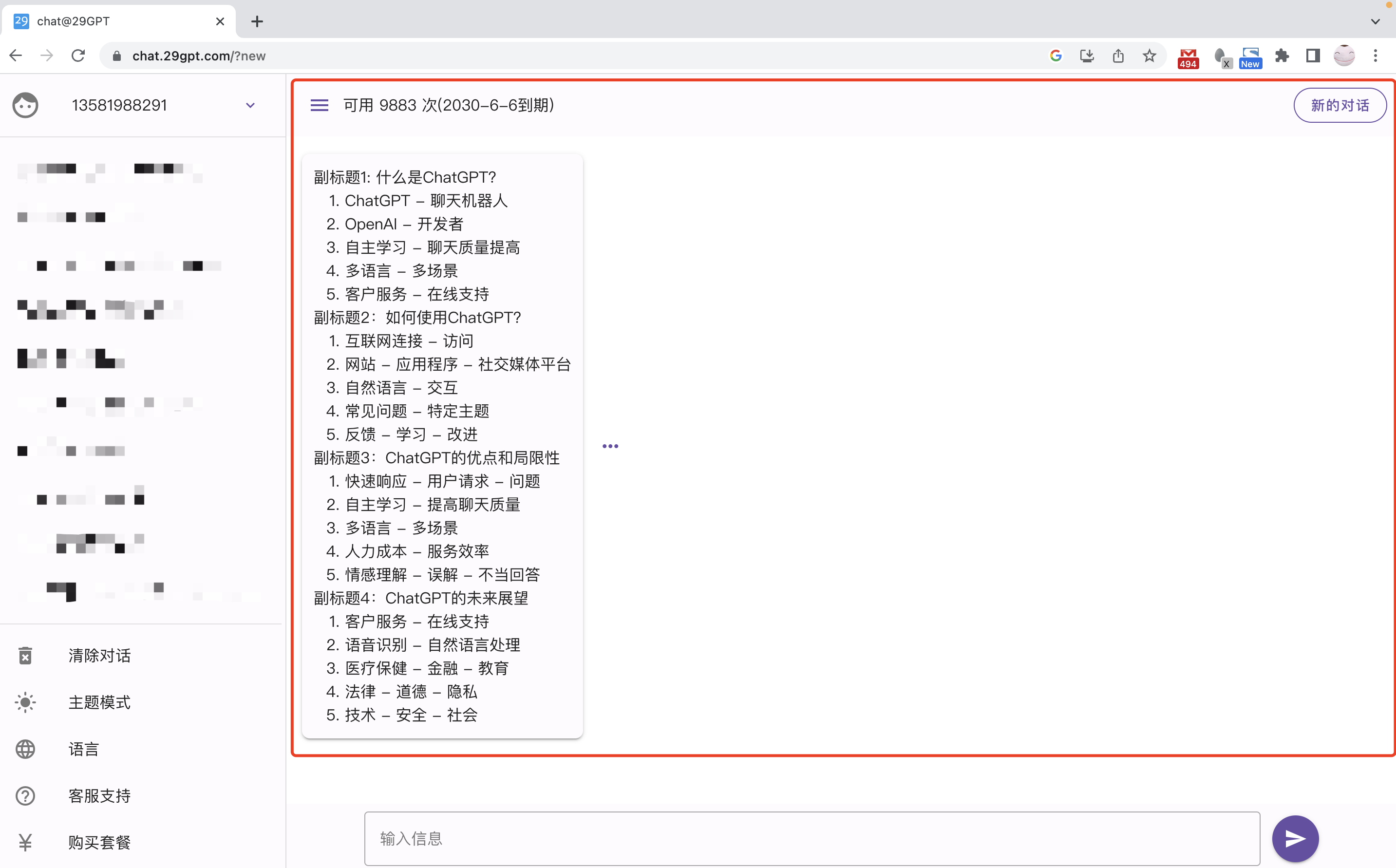Focus the 输入信息 message input field
Viewport: 1396px width, 868px height.
pos(811,838)
